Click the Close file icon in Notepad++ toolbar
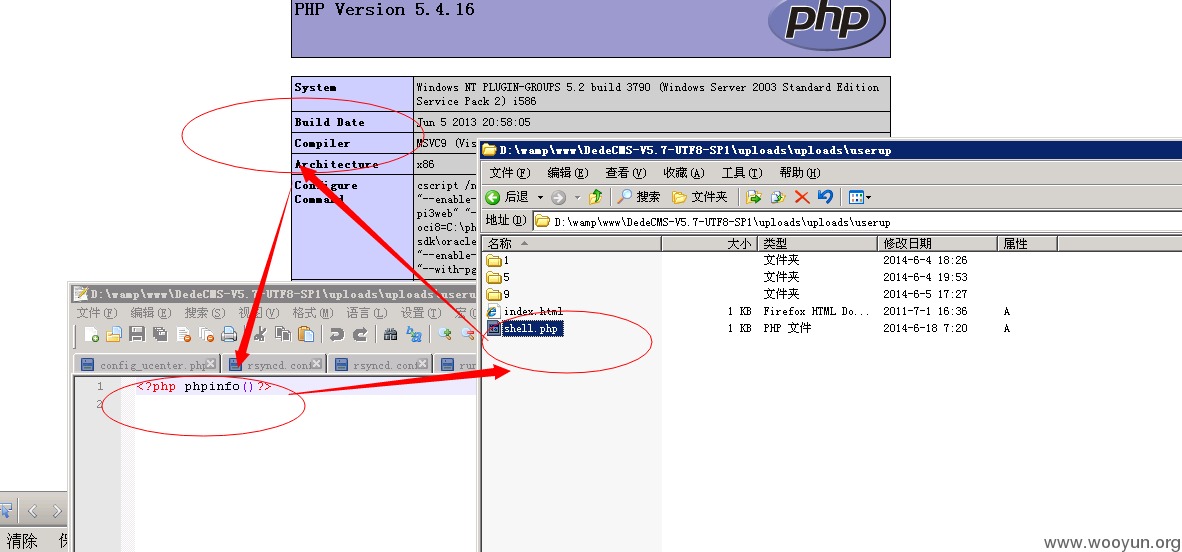 point(183,335)
